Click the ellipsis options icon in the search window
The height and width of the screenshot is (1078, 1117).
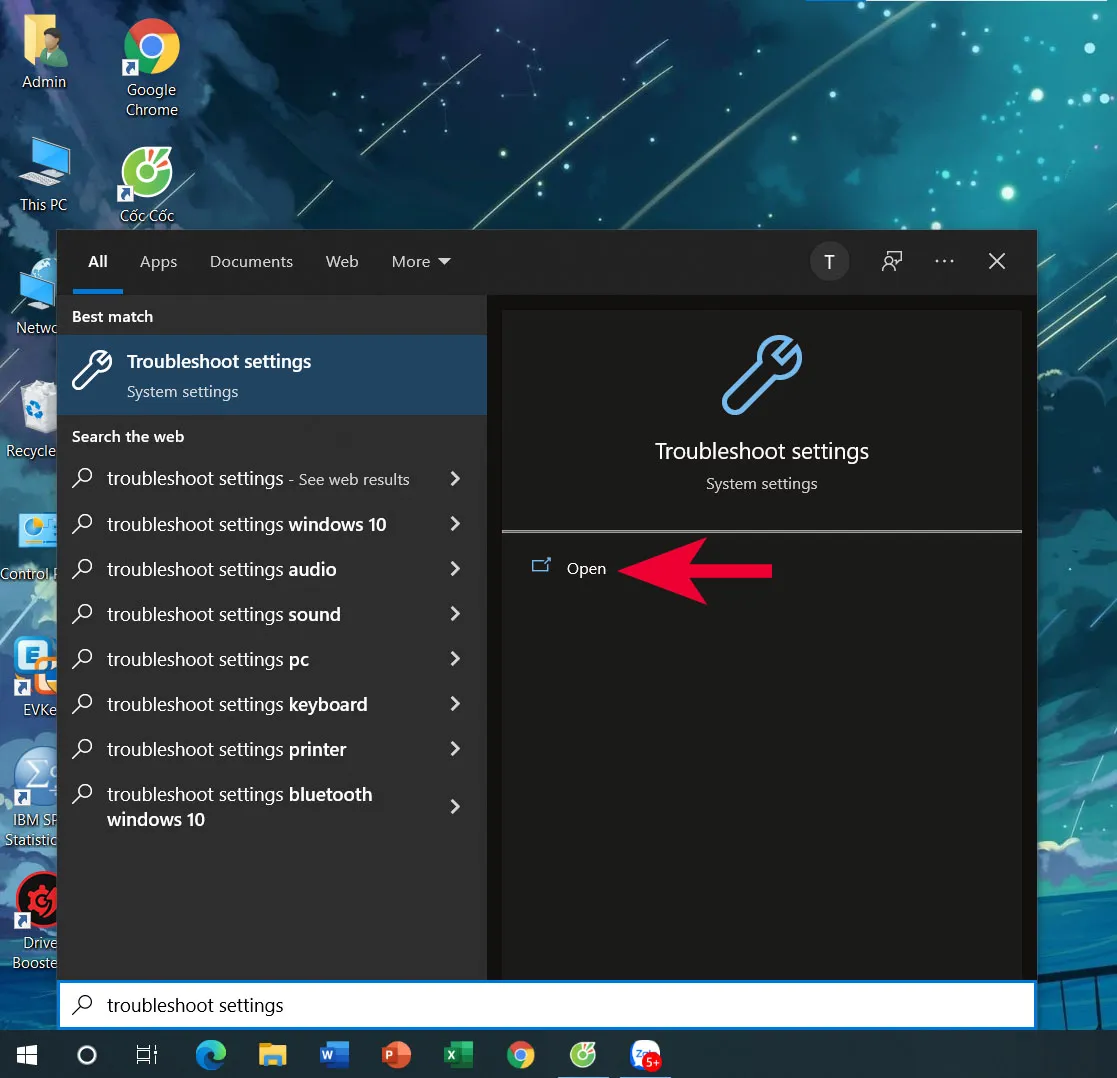tap(944, 261)
